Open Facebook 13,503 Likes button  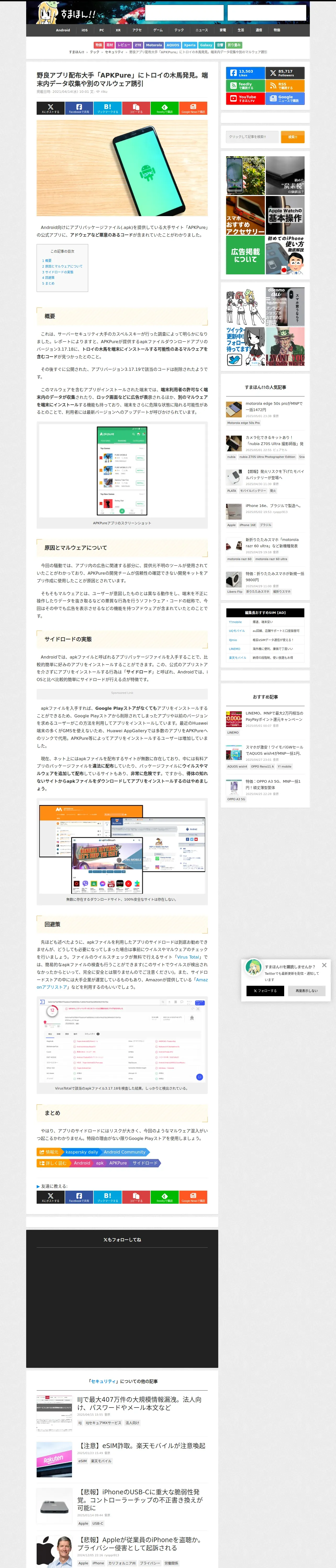[245, 73]
